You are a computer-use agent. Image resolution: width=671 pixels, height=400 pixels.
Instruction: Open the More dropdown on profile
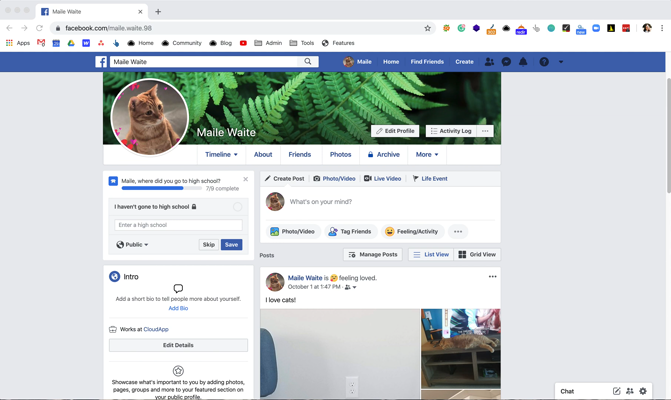click(x=427, y=155)
